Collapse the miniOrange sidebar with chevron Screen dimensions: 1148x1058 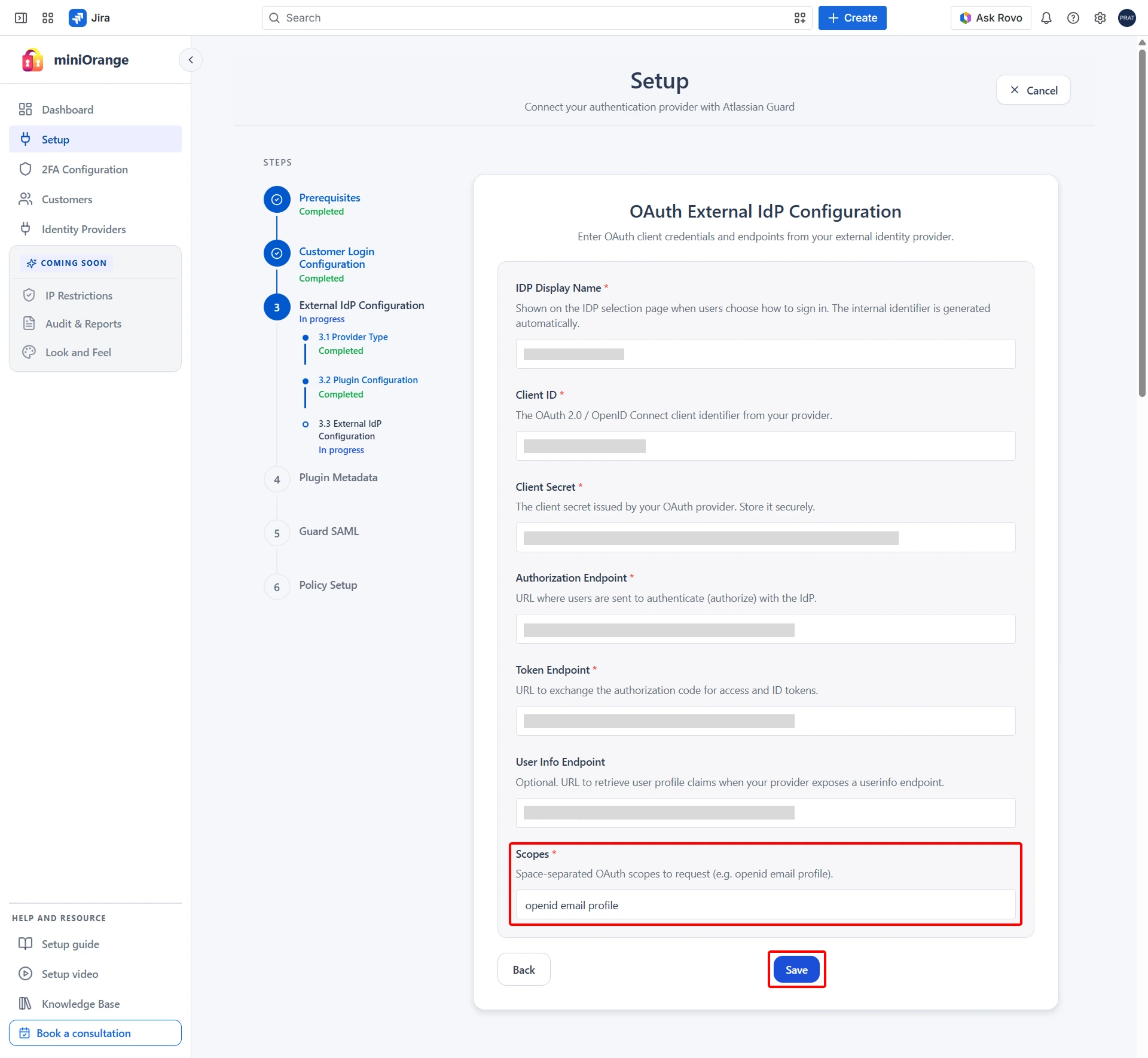(191, 60)
